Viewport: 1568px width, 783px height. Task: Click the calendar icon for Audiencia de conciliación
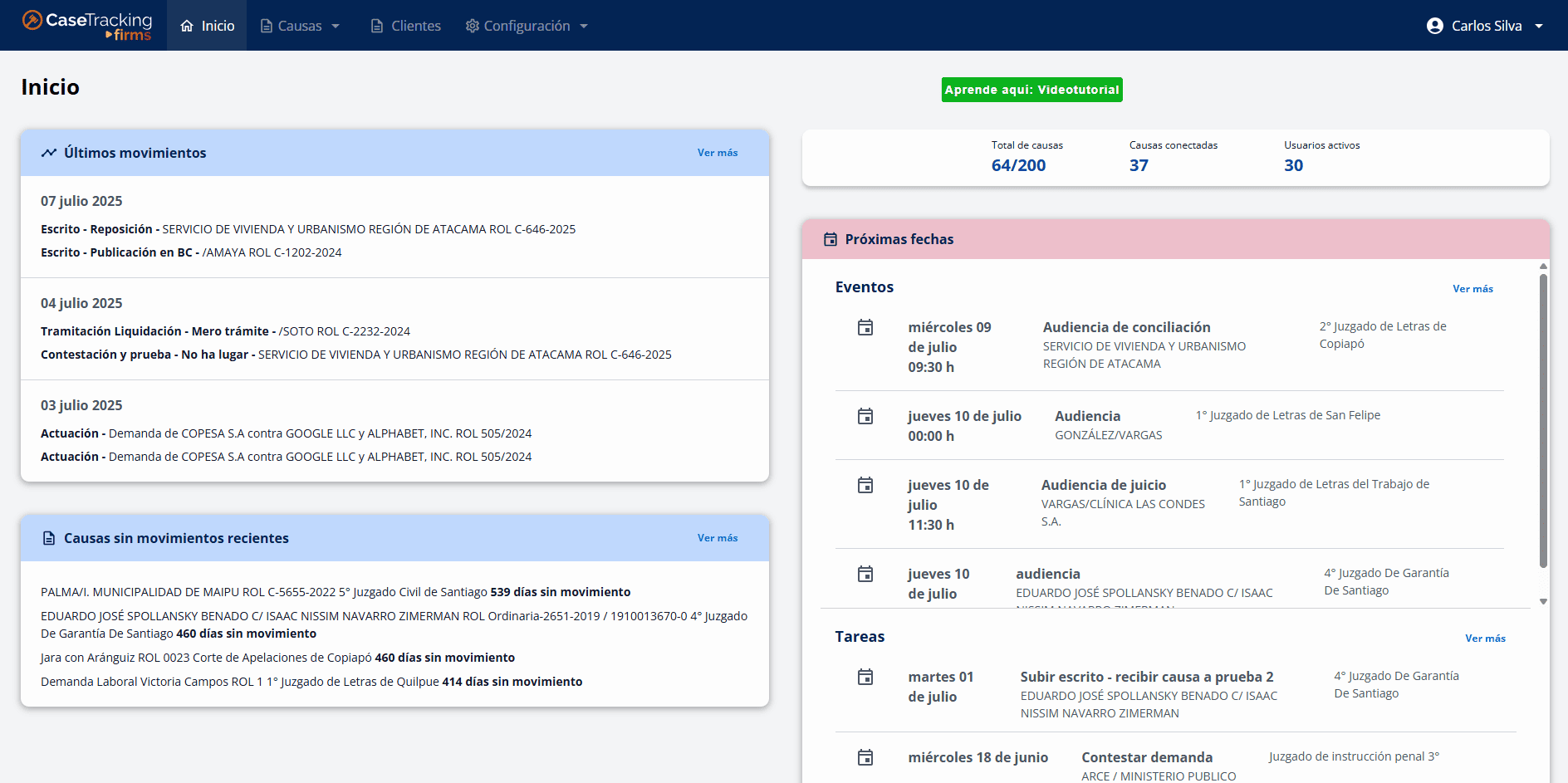(x=865, y=328)
